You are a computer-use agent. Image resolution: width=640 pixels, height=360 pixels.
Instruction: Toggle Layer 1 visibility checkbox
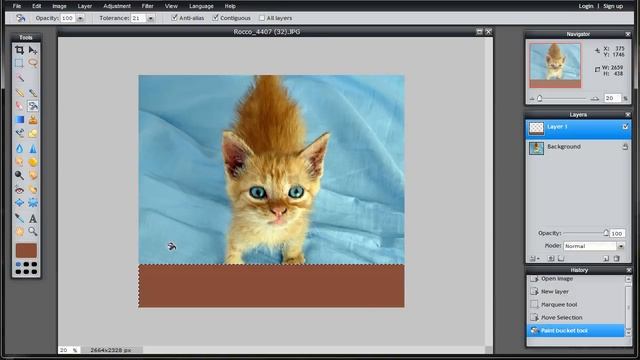pos(625,127)
